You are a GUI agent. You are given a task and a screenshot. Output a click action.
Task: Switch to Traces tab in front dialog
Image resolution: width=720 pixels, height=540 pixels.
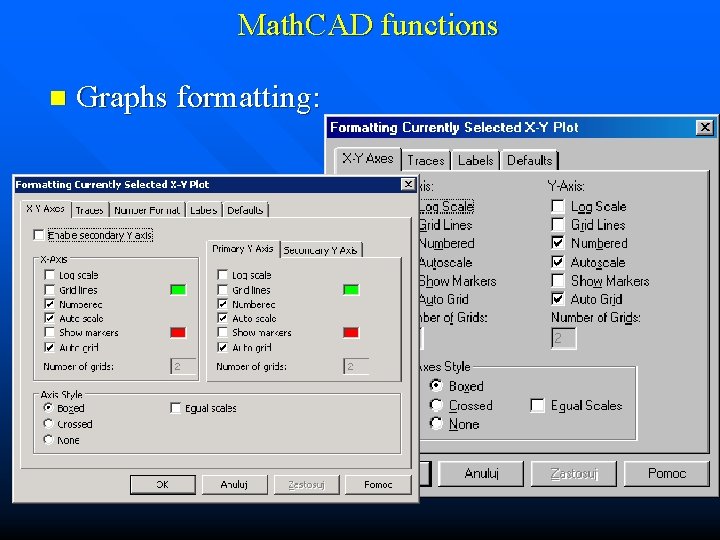pos(90,210)
